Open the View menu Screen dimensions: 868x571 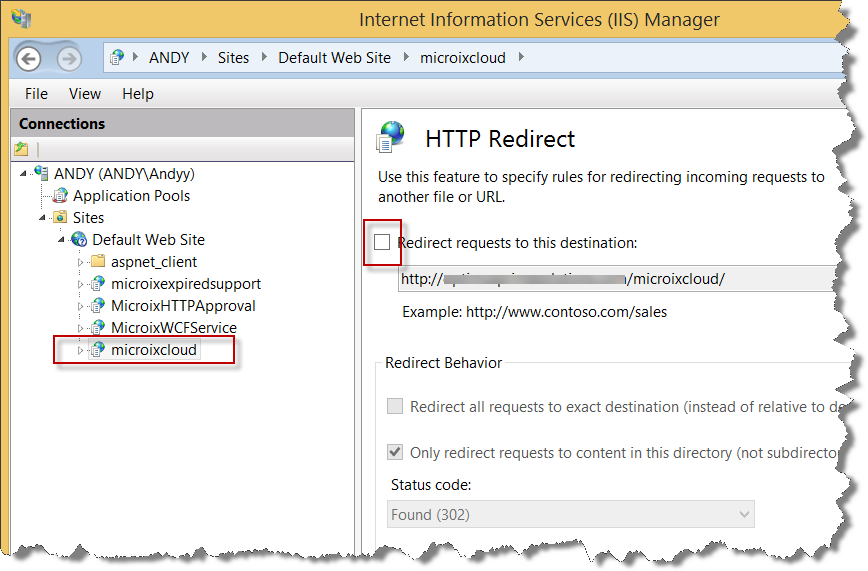click(x=85, y=94)
